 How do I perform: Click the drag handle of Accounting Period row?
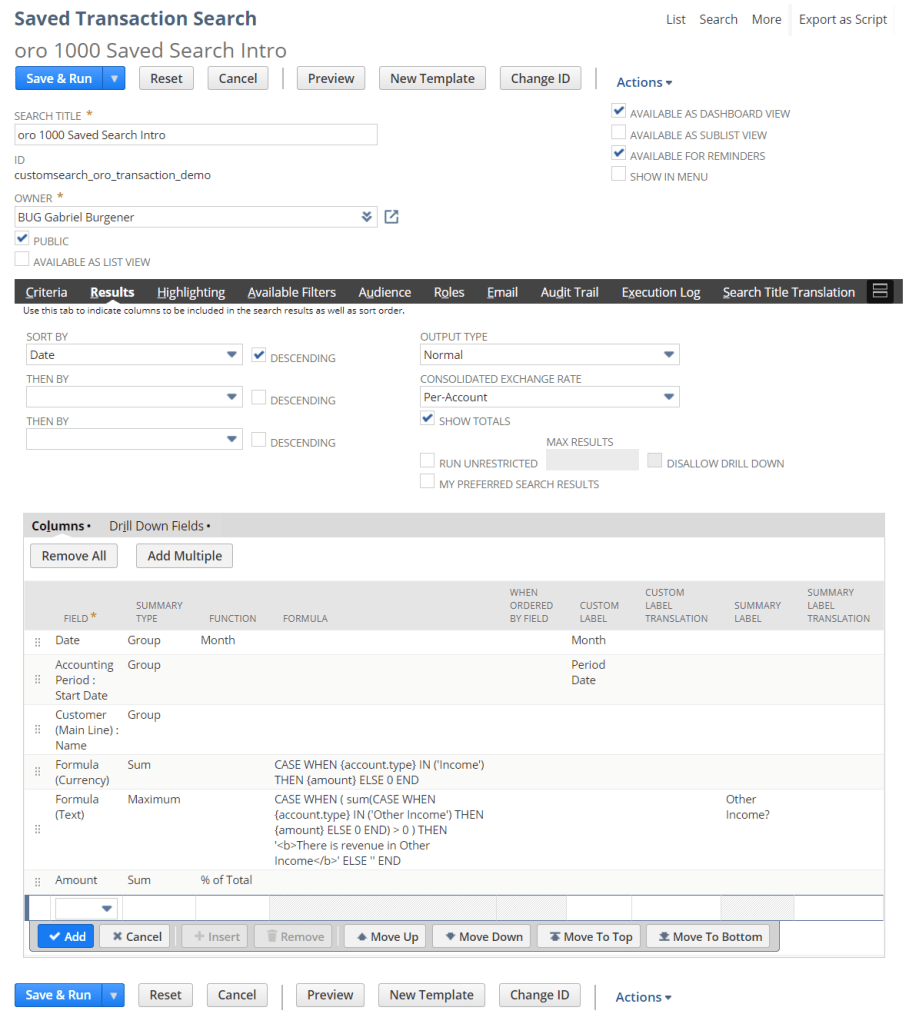(x=38, y=679)
